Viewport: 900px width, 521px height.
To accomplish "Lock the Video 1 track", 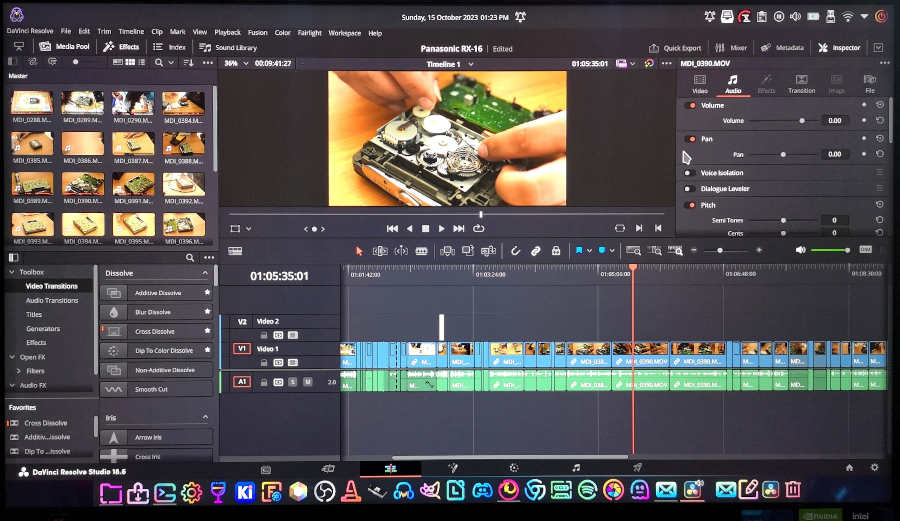I will point(264,363).
